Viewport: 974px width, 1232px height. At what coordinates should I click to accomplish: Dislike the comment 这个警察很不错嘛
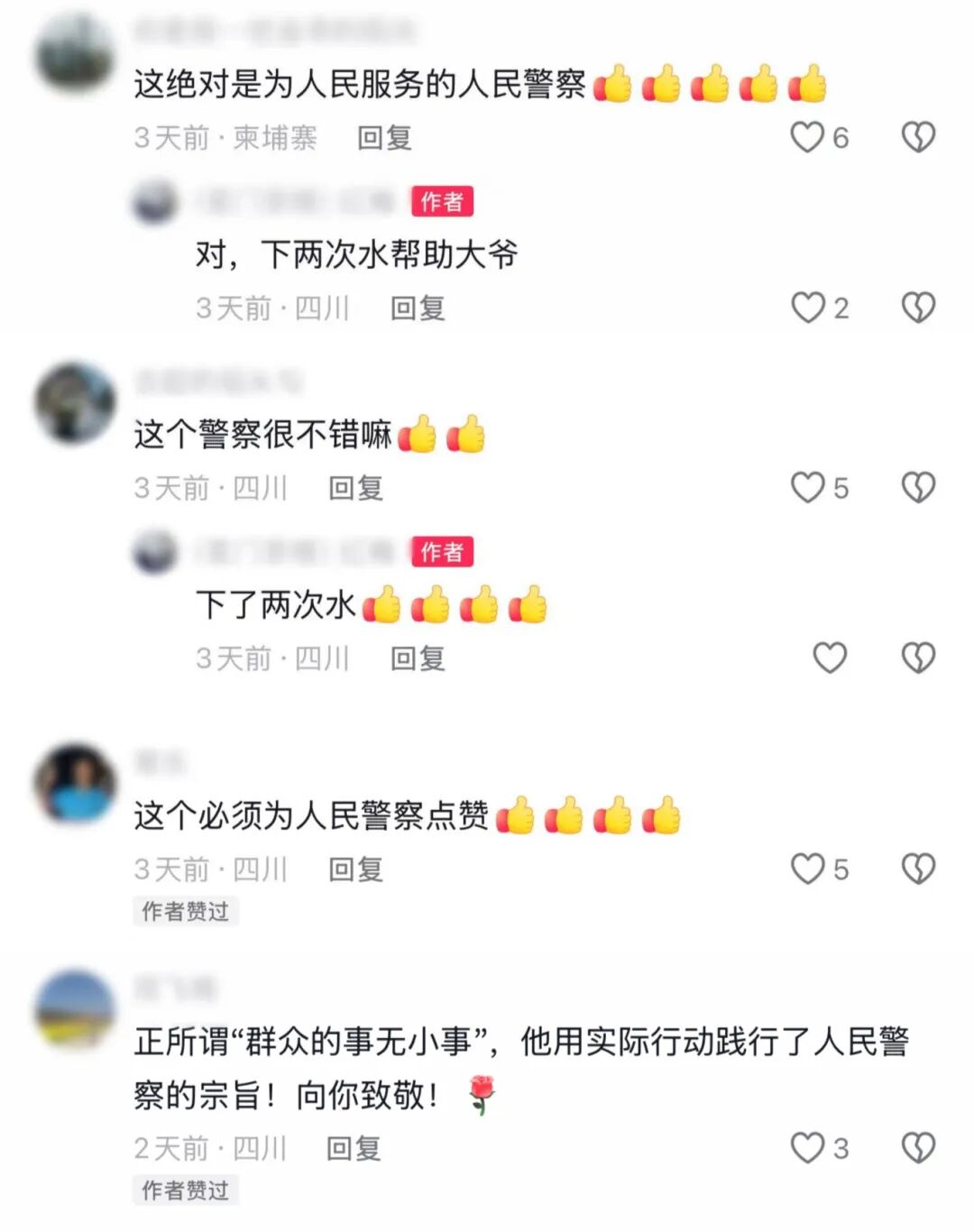pos(918,487)
